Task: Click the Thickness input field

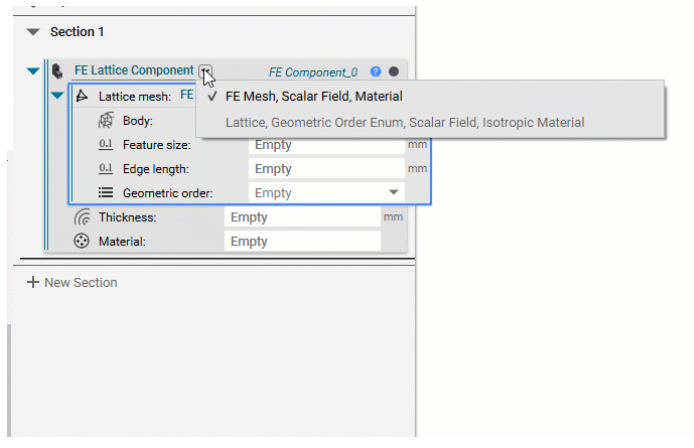Action: click(302, 217)
